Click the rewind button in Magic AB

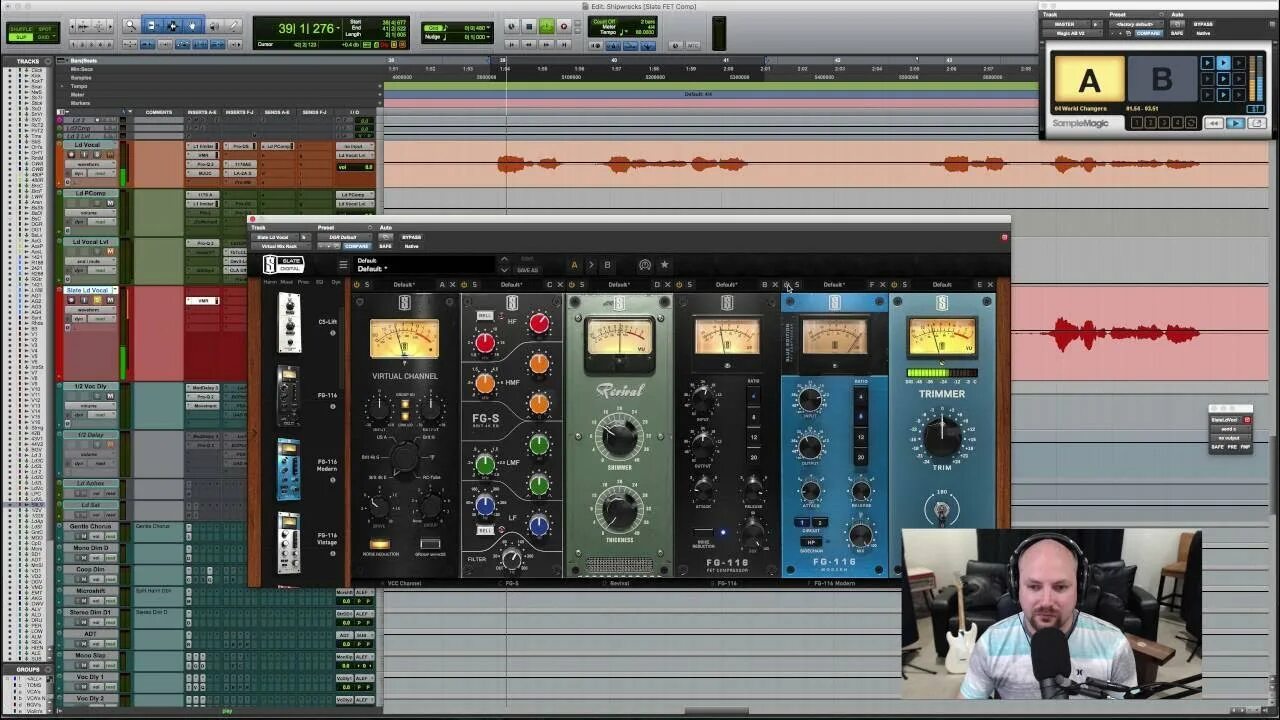coord(1213,123)
